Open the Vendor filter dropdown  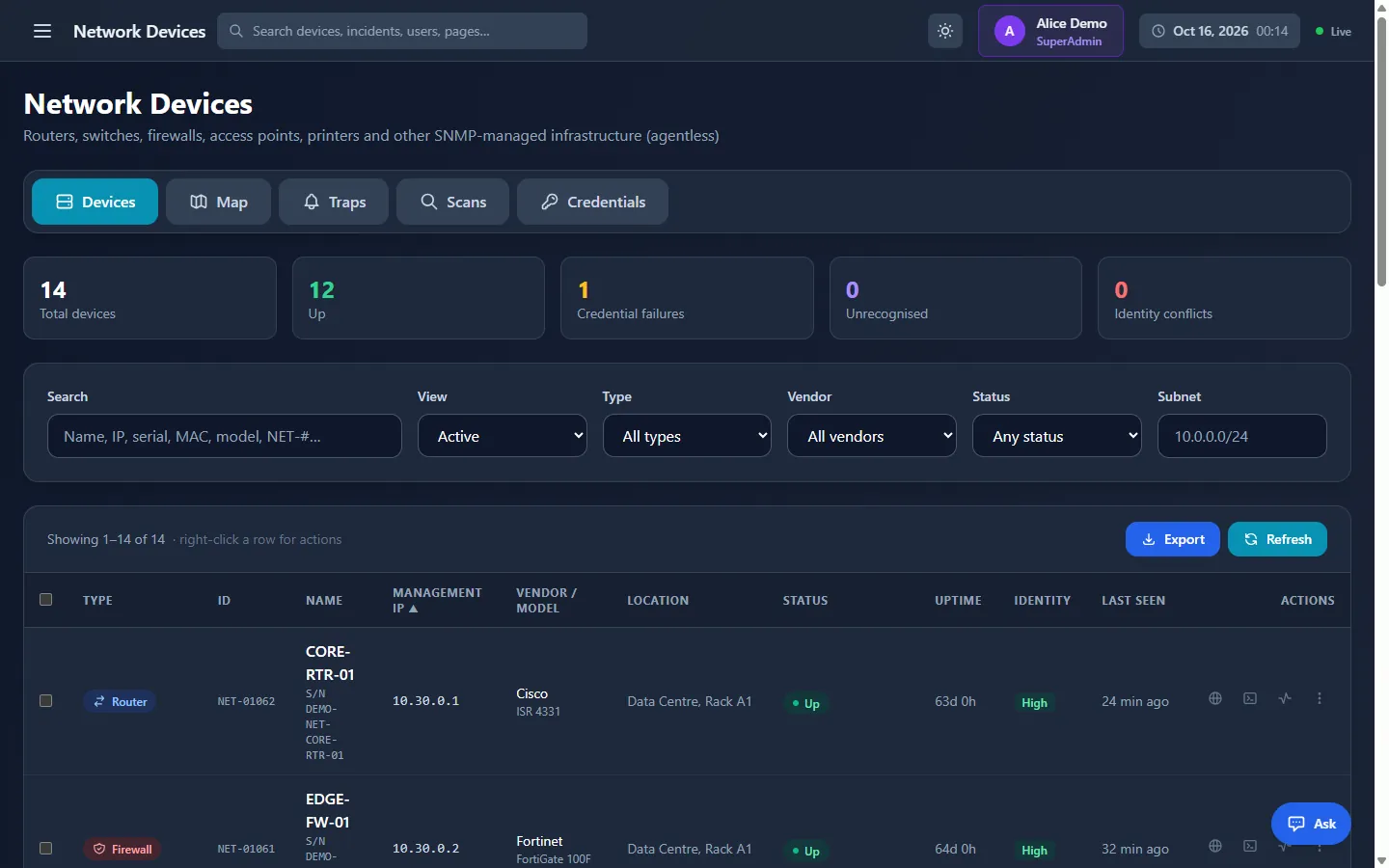pos(872,436)
